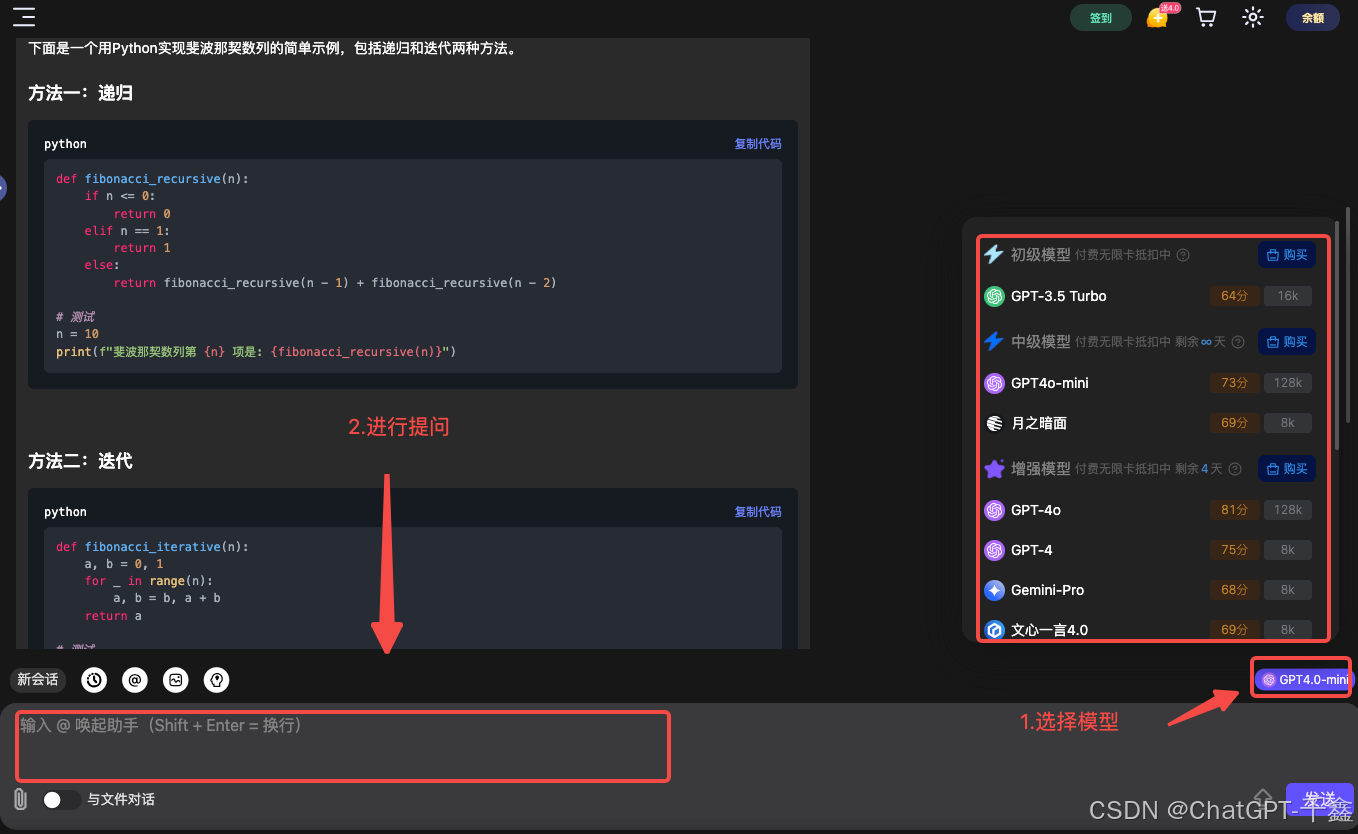Toggle the 与文件对话 switch
Viewport: 1358px width, 834px height.
61,800
